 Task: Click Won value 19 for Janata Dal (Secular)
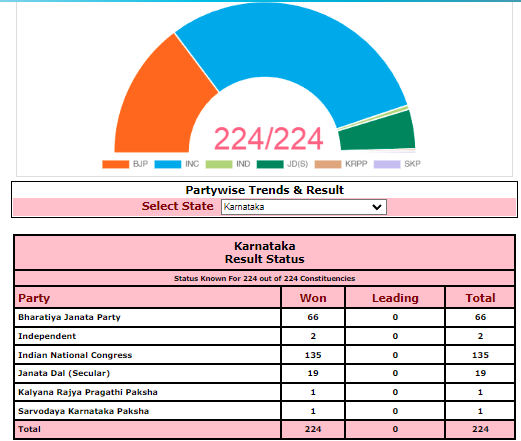pyautogui.click(x=313, y=373)
